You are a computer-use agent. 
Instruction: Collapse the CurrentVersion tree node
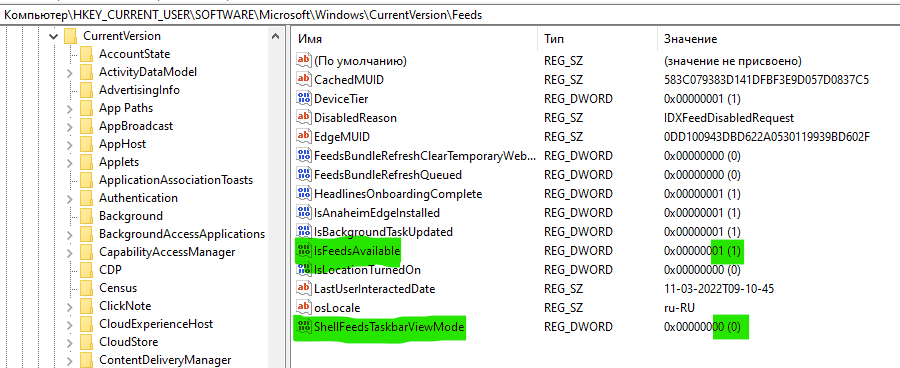coord(53,36)
